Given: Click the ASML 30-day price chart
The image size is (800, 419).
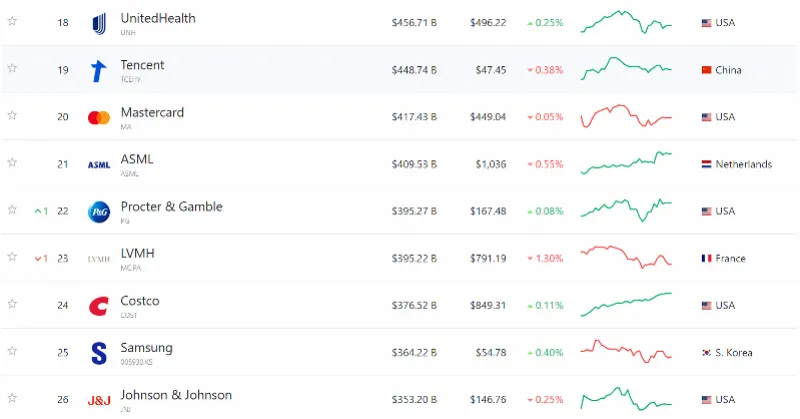Looking at the screenshot, I should (x=627, y=163).
